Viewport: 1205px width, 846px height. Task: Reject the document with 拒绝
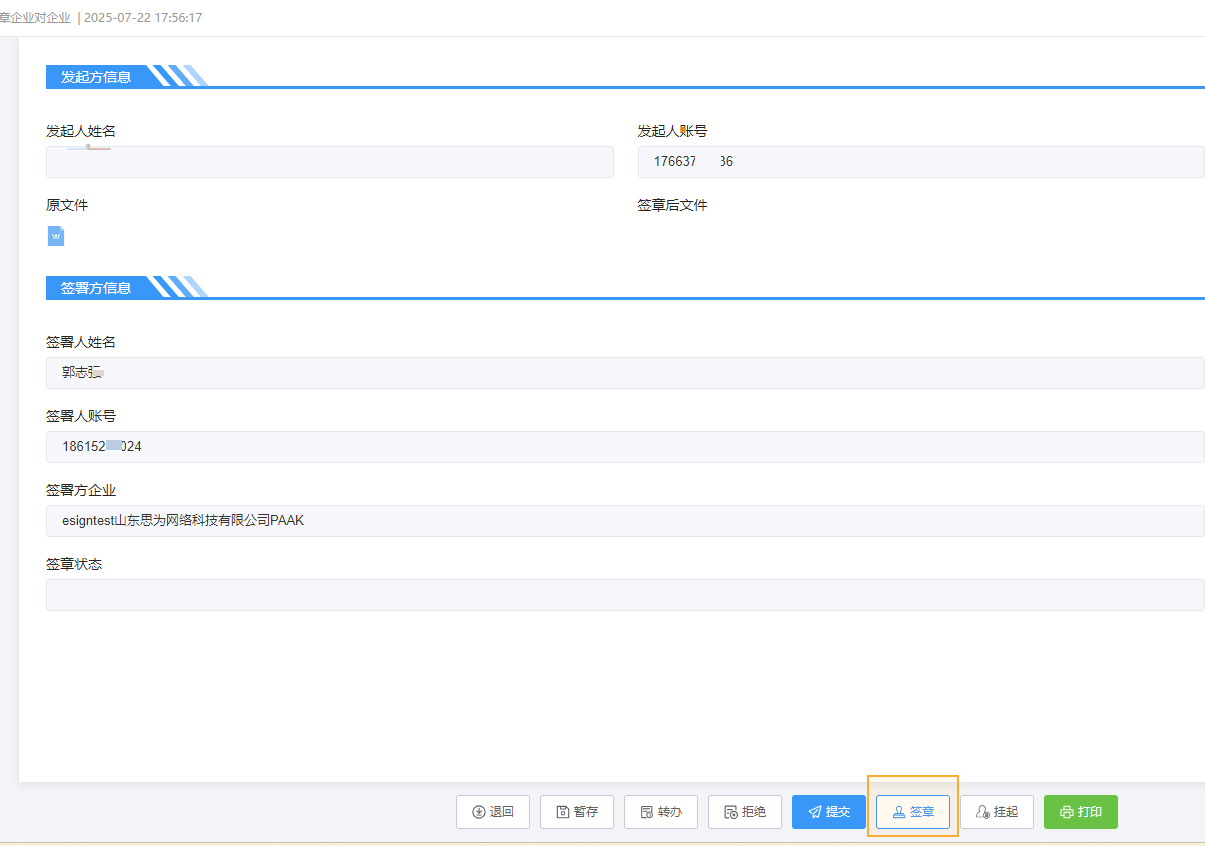[745, 812]
